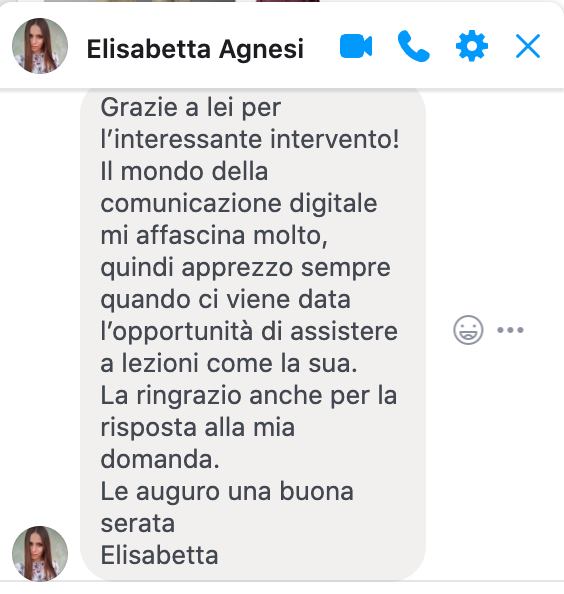Select the text "l'interessante intervento!"

coord(250,139)
